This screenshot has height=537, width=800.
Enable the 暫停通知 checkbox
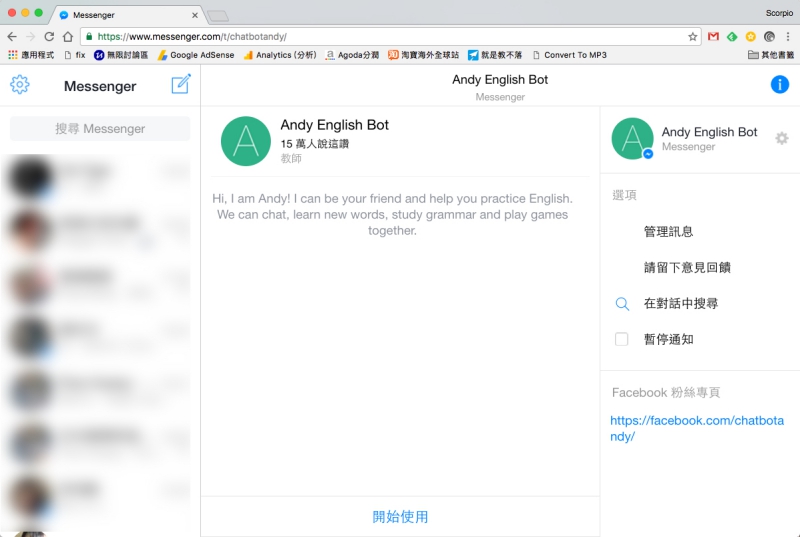click(622, 340)
